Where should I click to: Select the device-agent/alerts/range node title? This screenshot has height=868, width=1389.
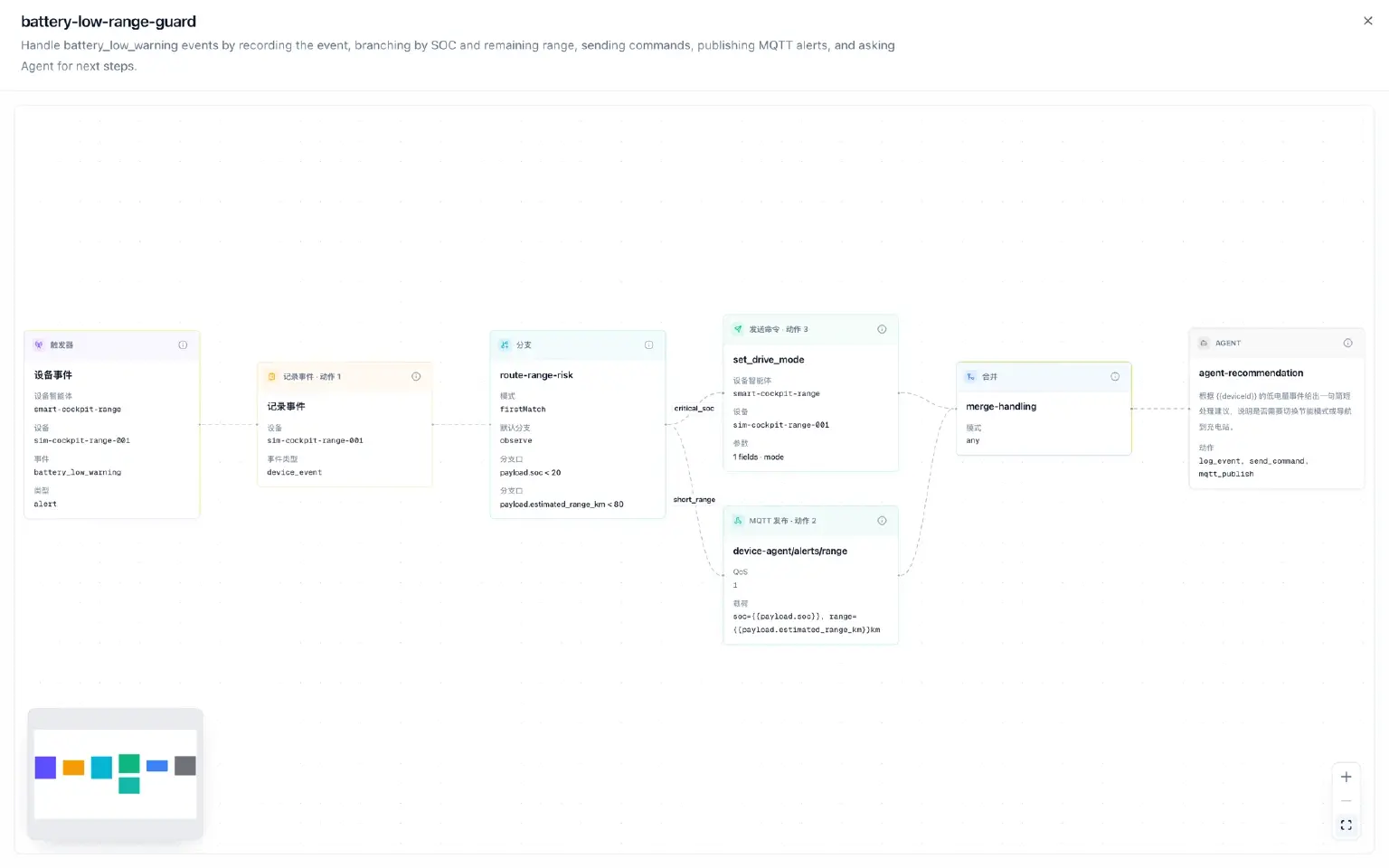[789, 551]
